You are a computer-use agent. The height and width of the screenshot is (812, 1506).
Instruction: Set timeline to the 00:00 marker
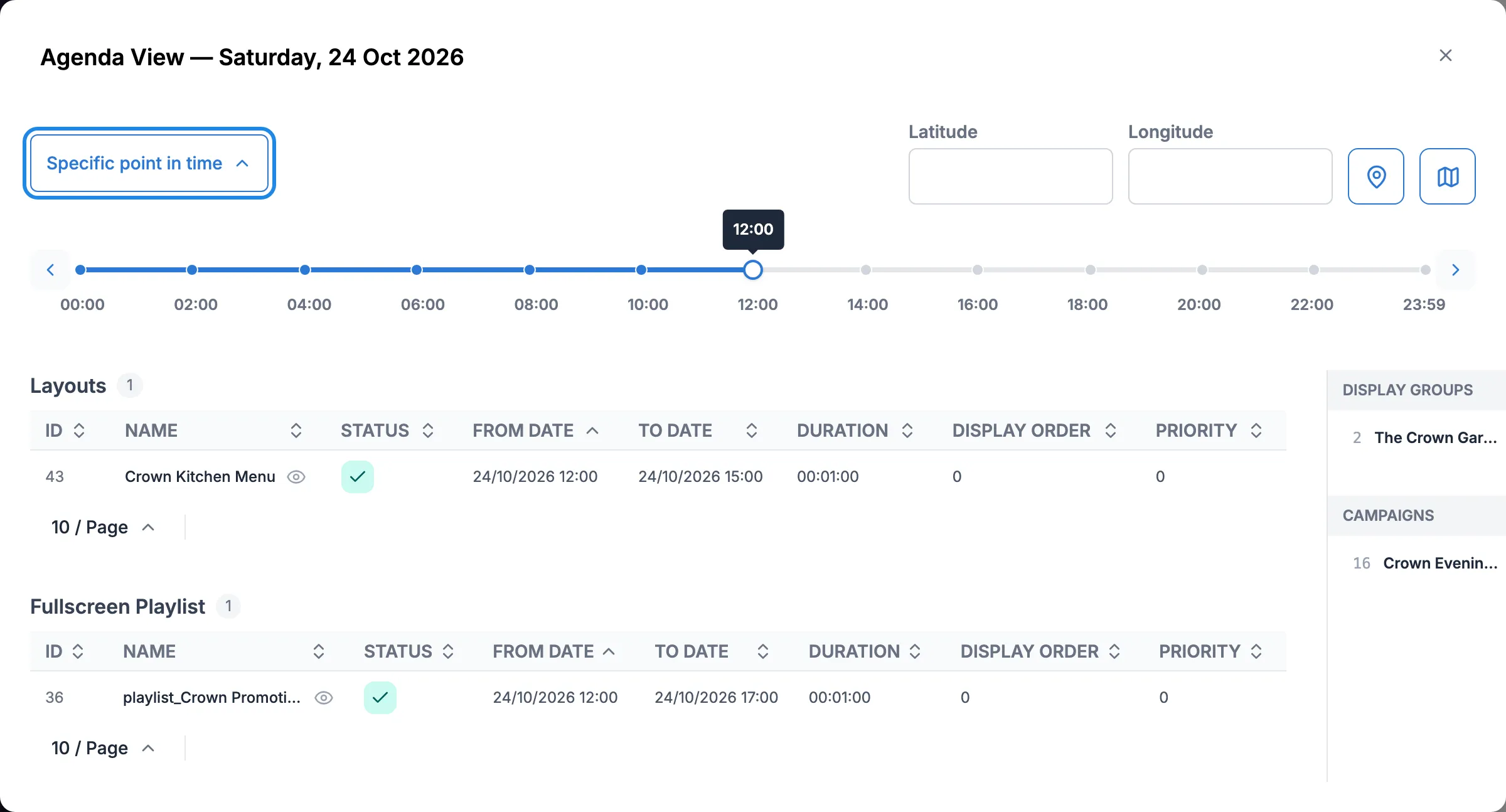pos(80,270)
